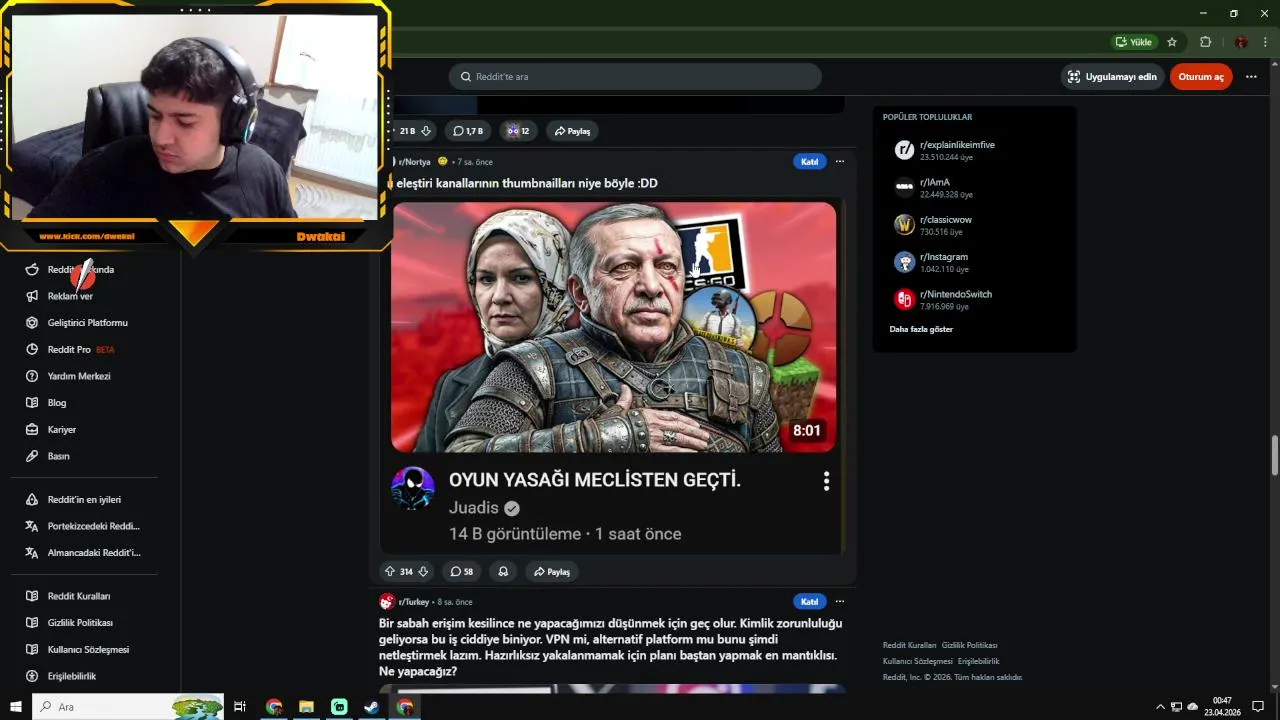Open the 58 comments button
This screenshot has width=1280, height=720.
tap(462, 572)
